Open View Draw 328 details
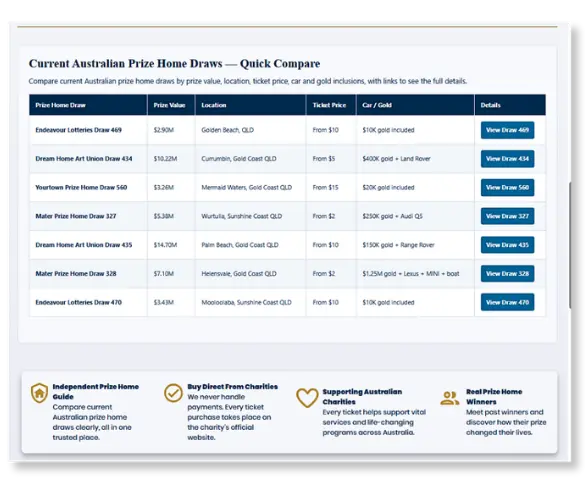 (507, 274)
